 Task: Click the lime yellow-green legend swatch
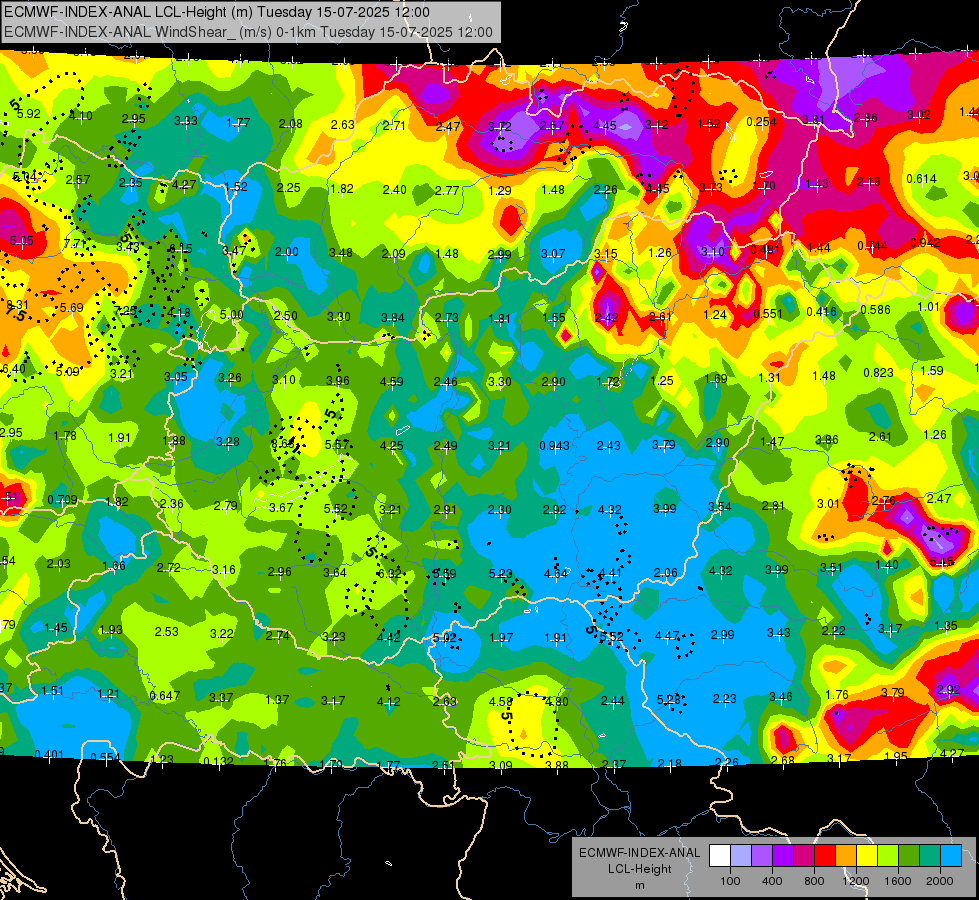click(887, 856)
